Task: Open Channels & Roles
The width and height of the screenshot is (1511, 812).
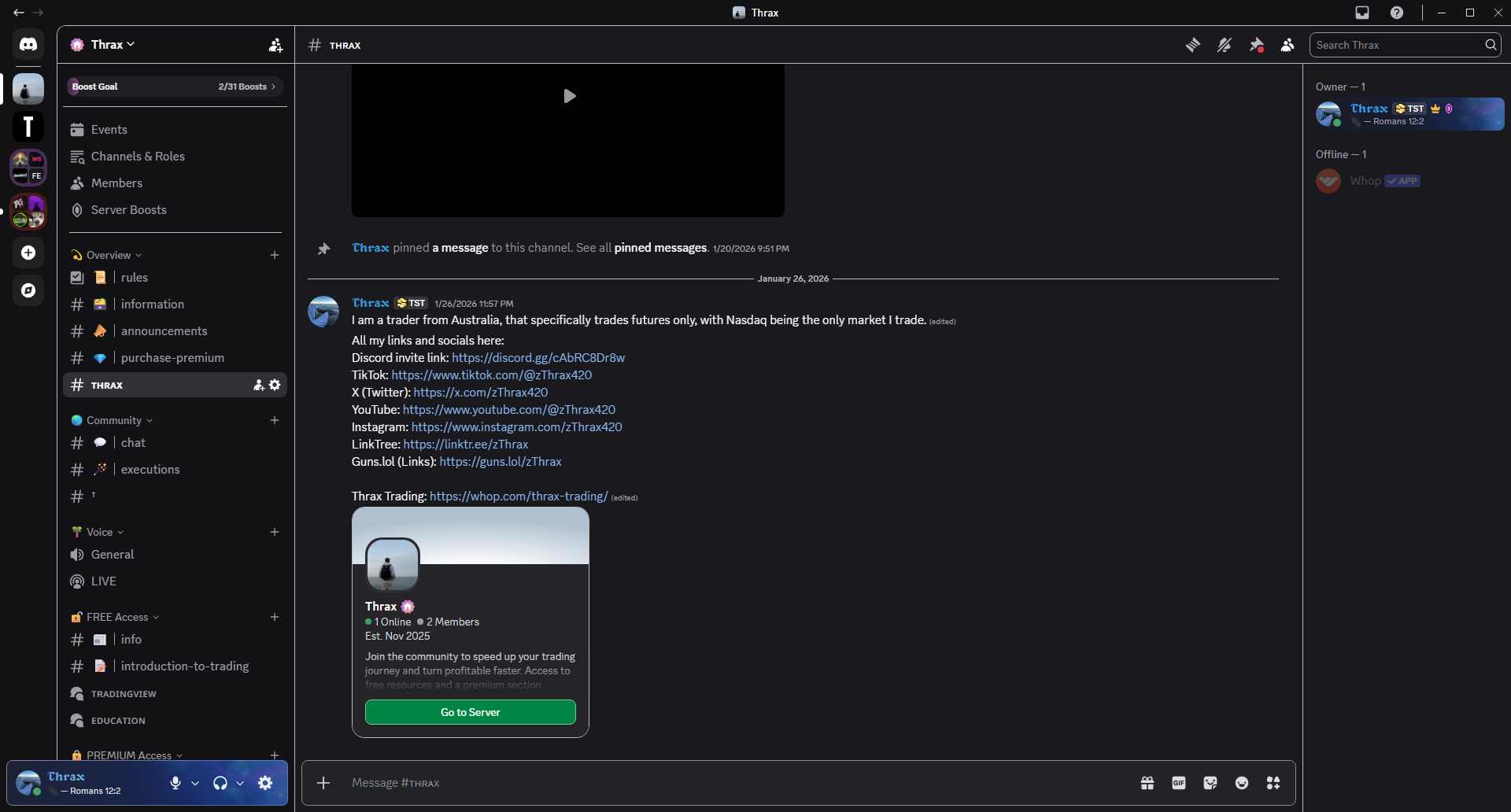Action: [175, 157]
